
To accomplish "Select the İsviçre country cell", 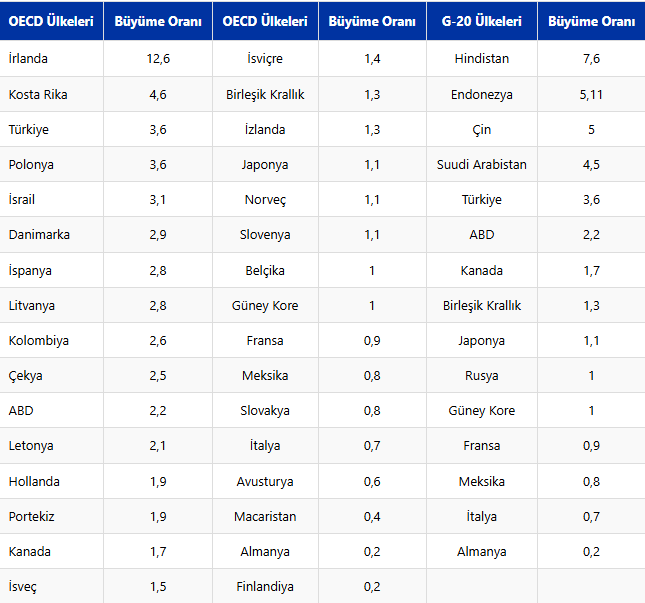I will pyautogui.click(x=265, y=59).
